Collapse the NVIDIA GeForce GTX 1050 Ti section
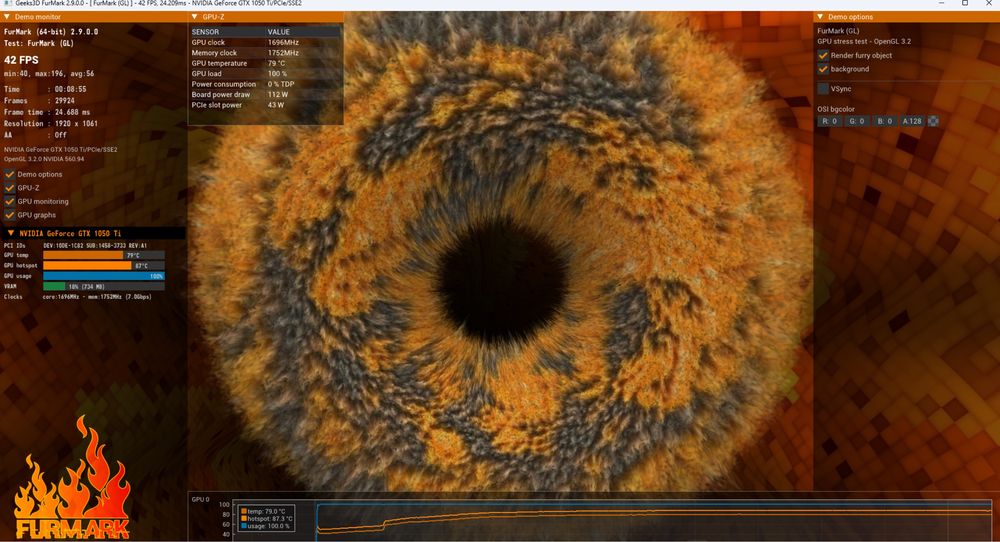The height and width of the screenshot is (542, 1000). (x=10, y=233)
